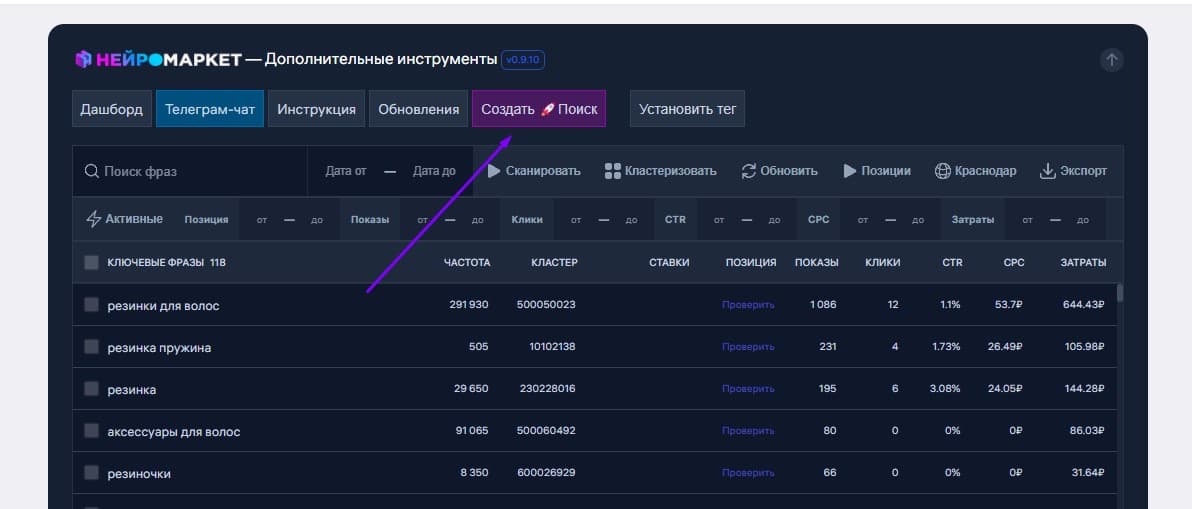The image size is (1192, 509).
Task: Click the Экспорт download icon
Action: click(1048, 171)
